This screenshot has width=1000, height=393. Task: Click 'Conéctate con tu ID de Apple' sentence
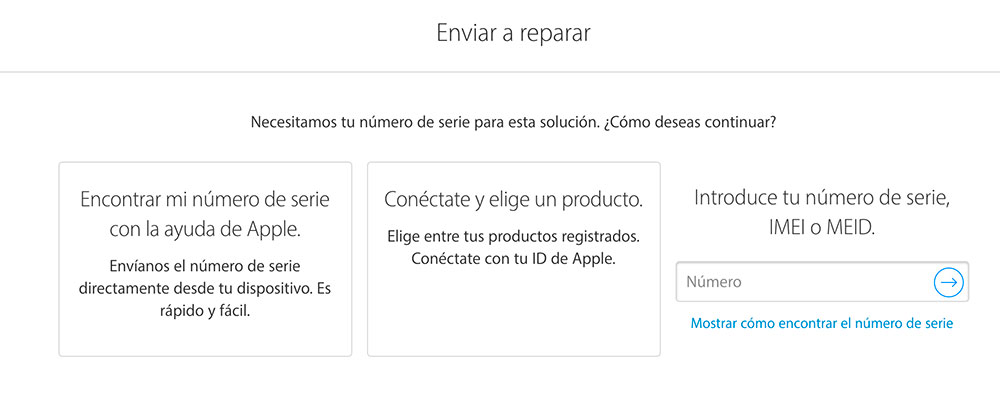tap(513, 260)
